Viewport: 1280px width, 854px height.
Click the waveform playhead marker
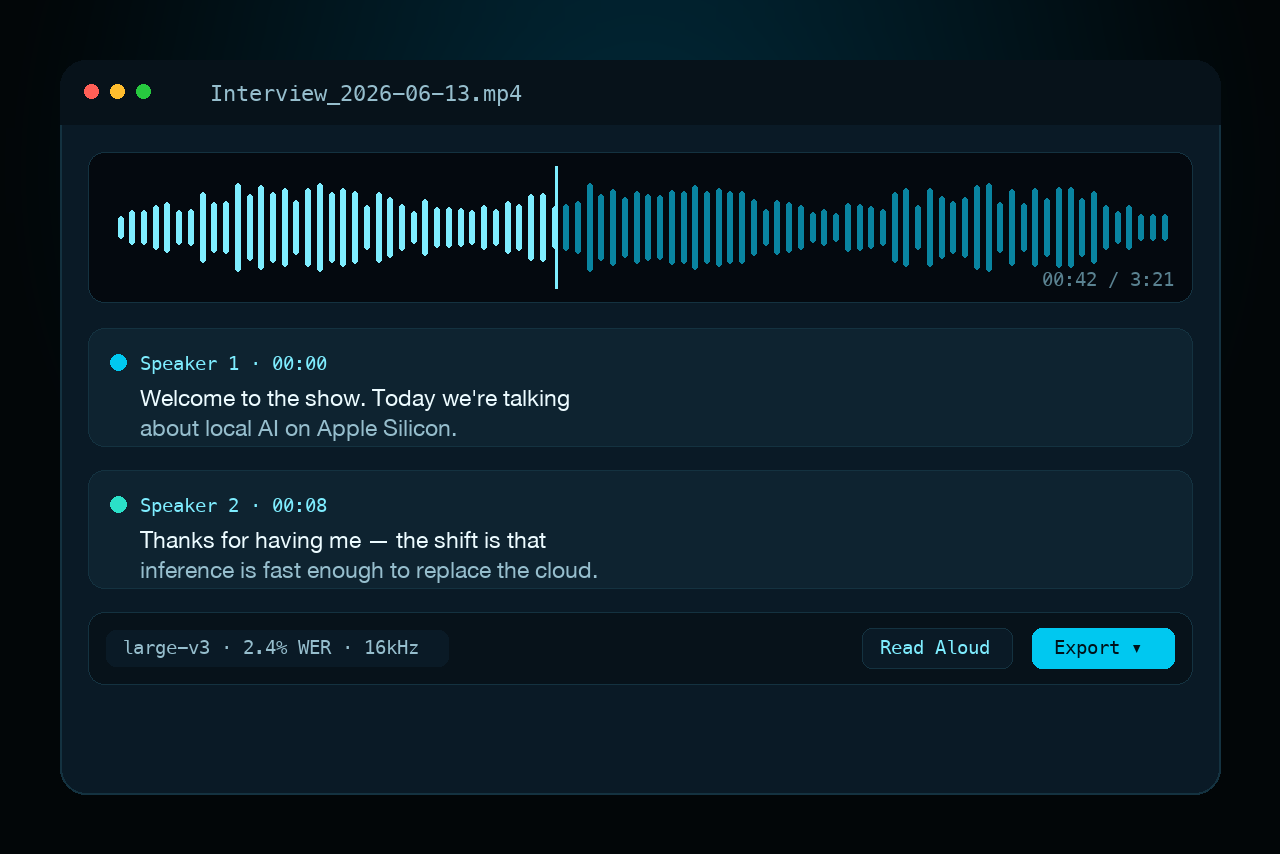556,227
